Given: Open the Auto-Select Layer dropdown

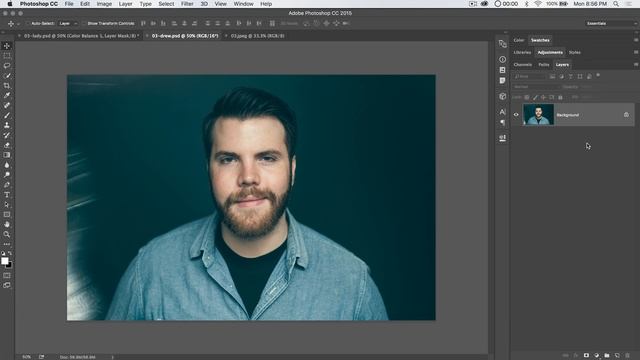Looking at the screenshot, I should point(67,24).
